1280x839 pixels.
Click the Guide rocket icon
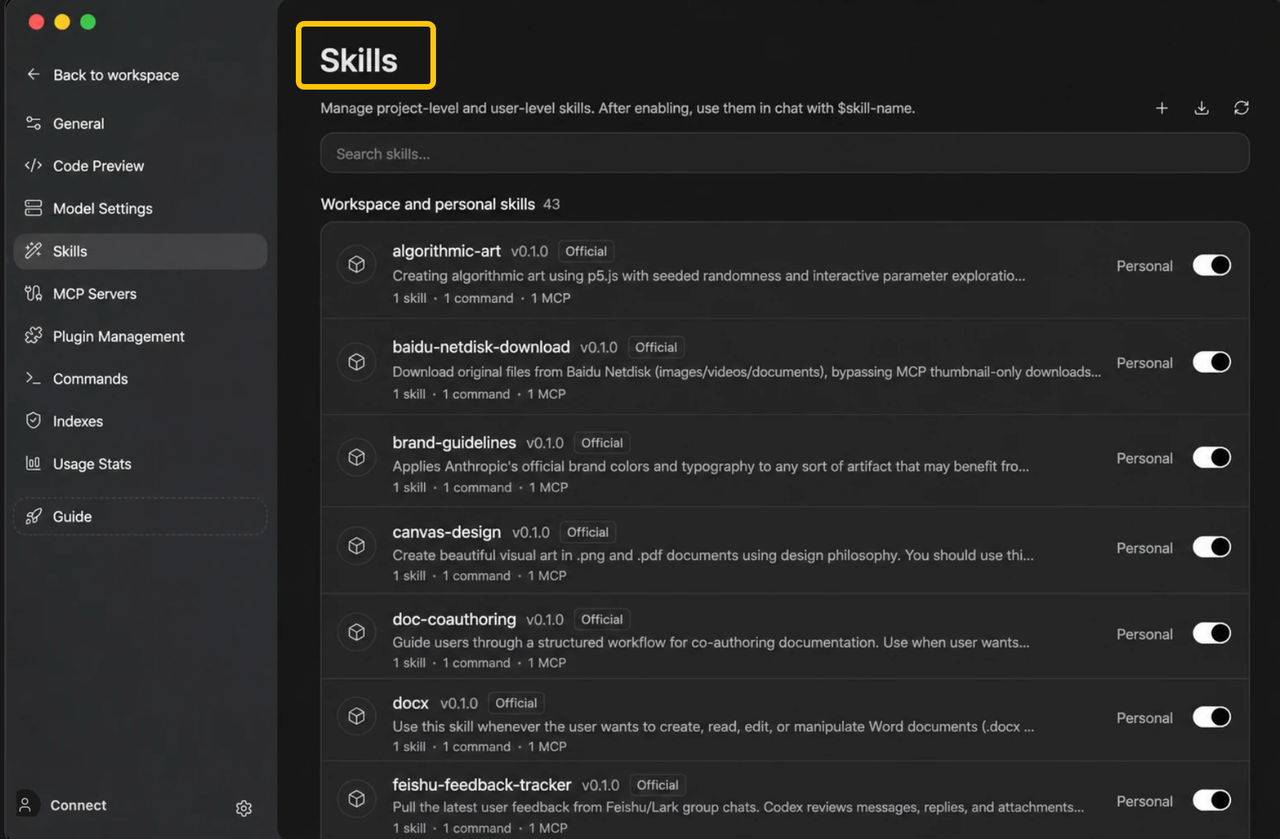33,517
